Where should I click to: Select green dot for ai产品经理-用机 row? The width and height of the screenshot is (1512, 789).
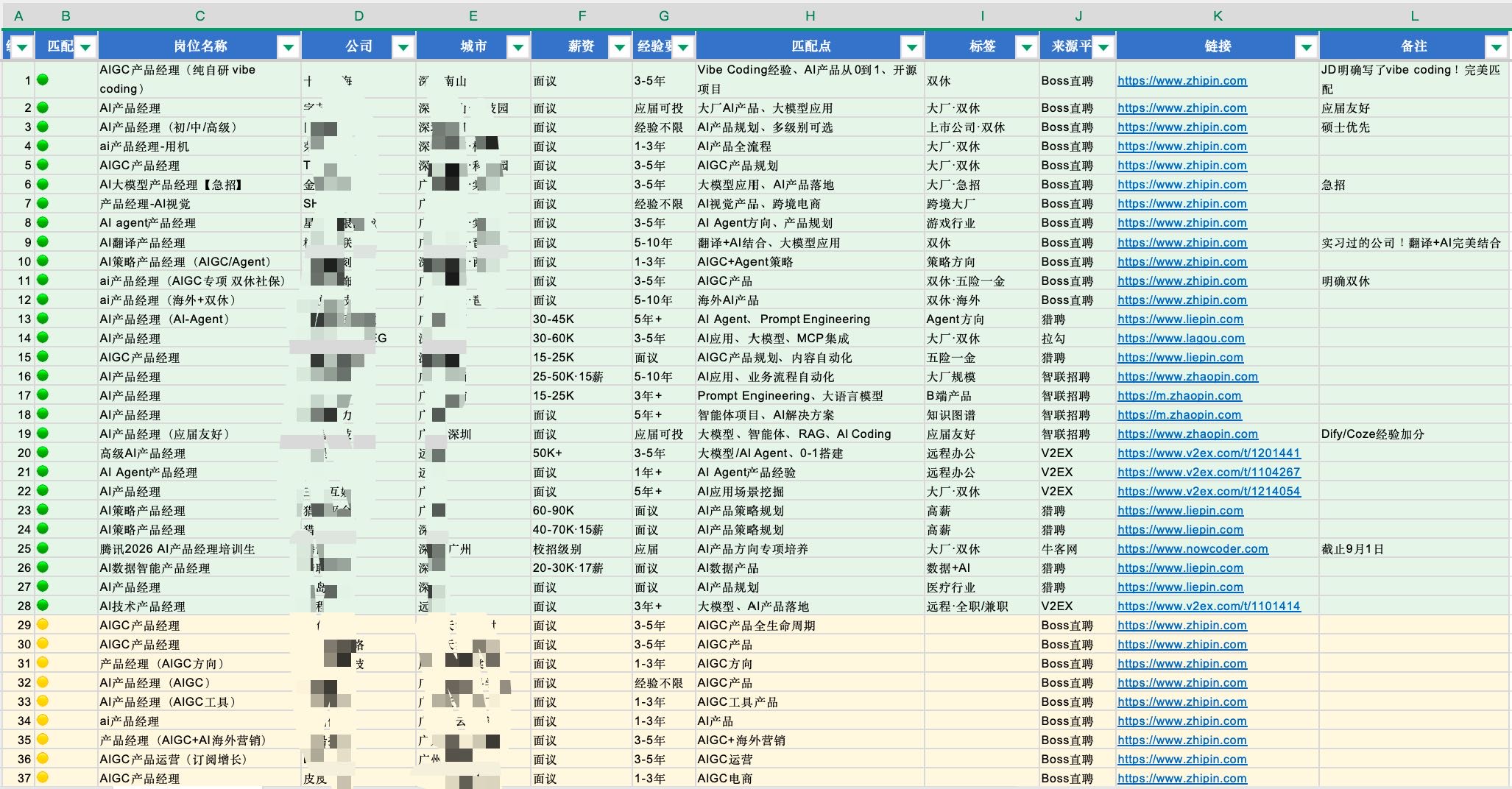click(x=43, y=146)
